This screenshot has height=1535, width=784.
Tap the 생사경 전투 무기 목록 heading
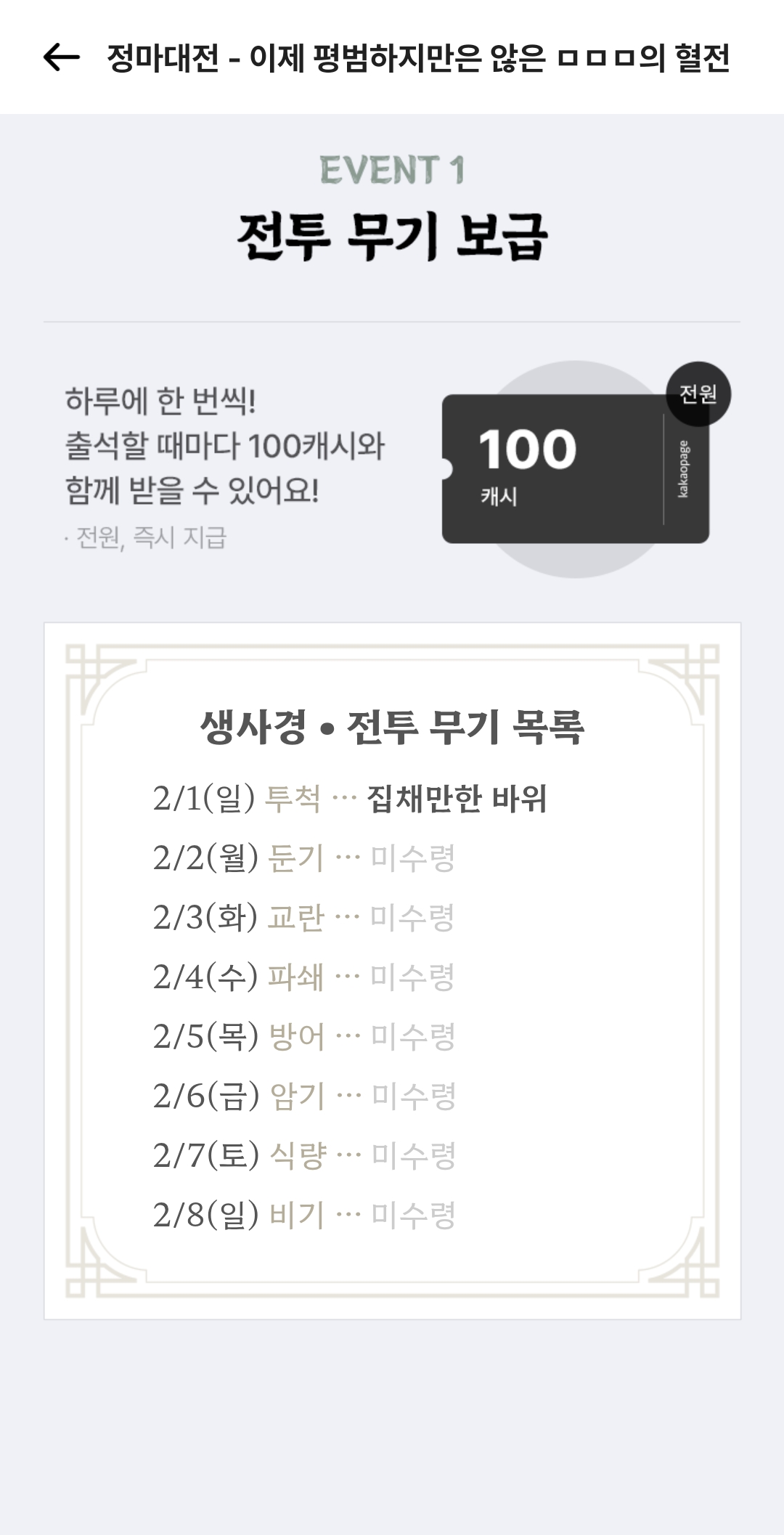pyautogui.click(x=392, y=726)
